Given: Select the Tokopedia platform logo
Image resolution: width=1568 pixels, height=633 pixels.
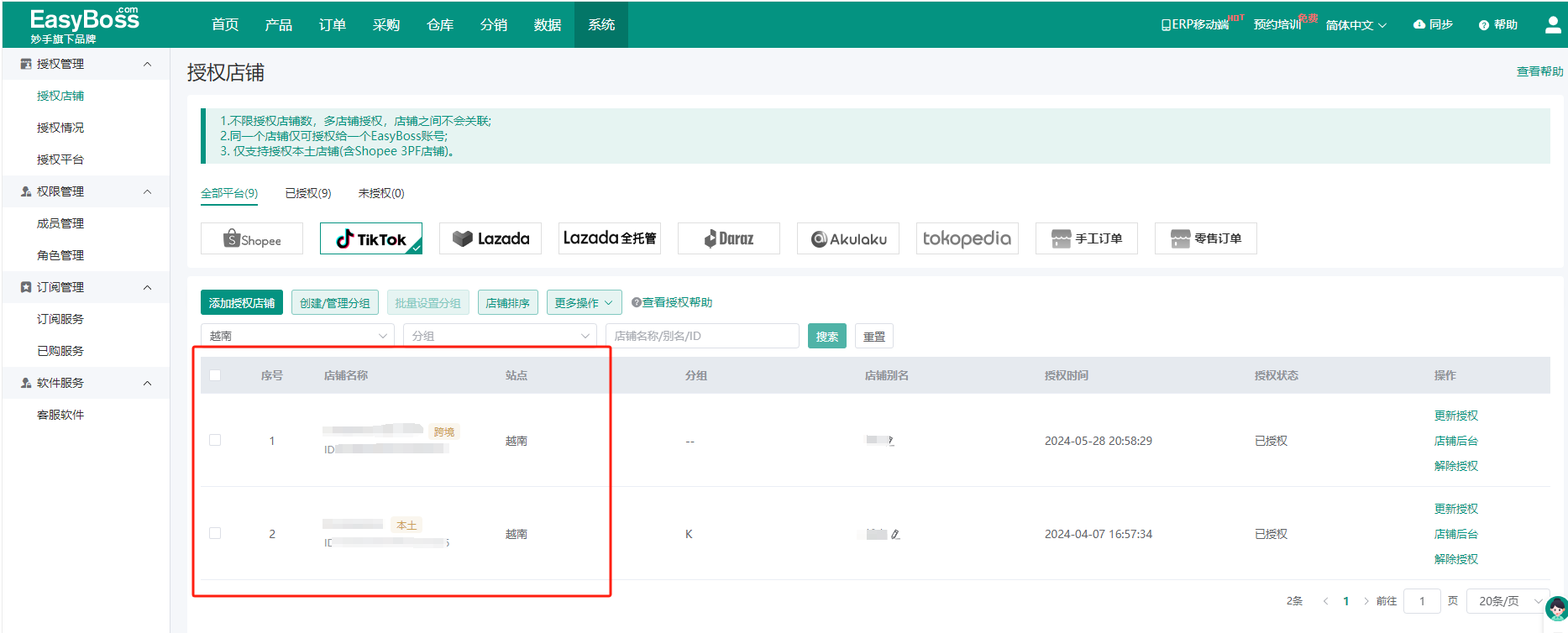Looking at the screenshot, I should pyautogui.click(x=967, y=239).
